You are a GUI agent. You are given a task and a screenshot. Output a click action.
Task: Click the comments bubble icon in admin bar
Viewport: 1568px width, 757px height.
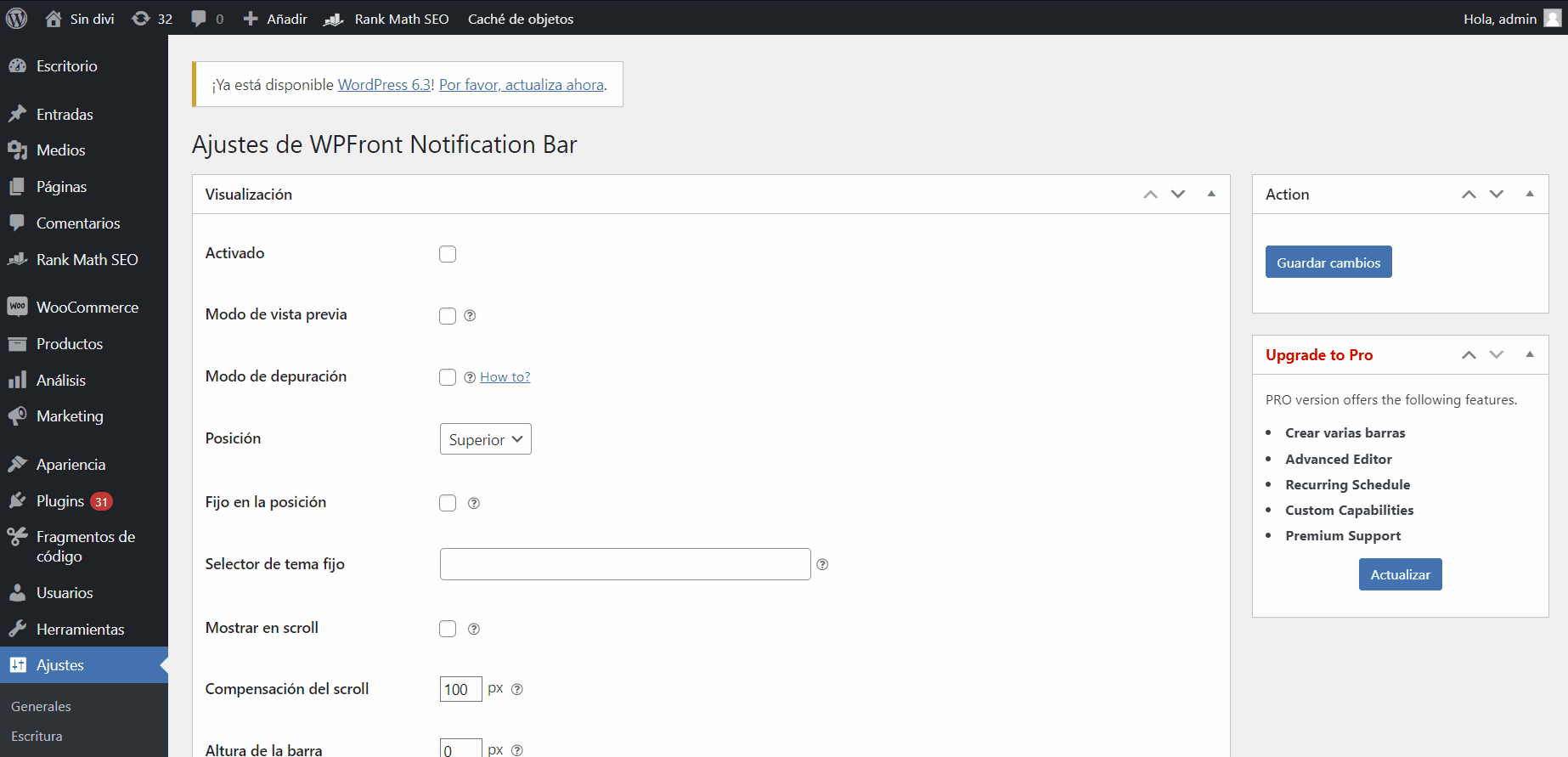click(x=199, y=19)
